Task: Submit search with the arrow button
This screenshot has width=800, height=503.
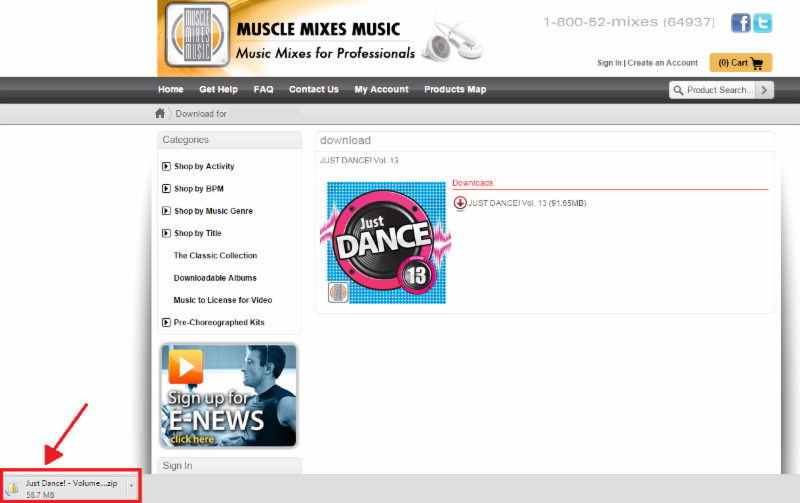Action: 764,90
